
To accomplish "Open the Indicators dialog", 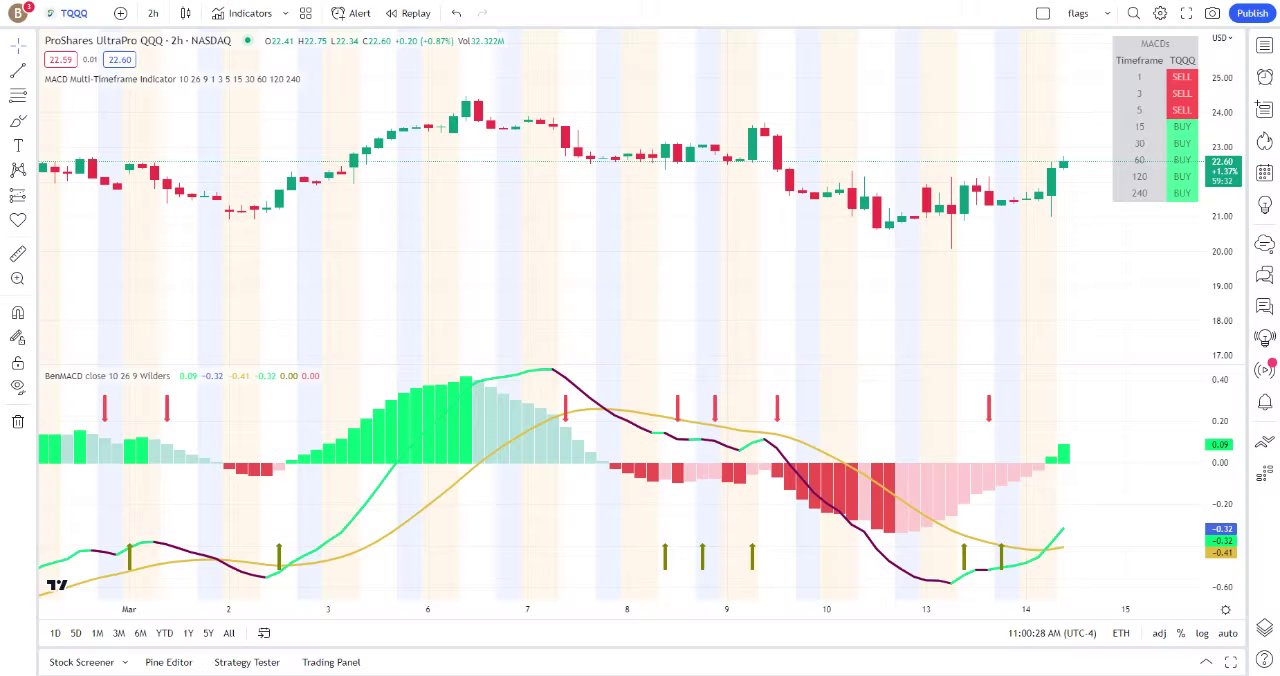I will click(241, 13).
